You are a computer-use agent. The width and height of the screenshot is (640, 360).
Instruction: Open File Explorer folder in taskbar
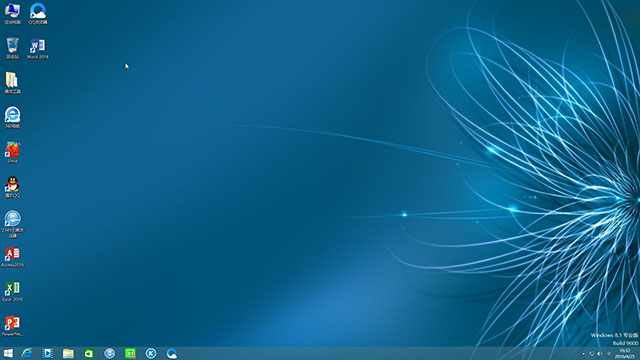click(x=68, y=353)
